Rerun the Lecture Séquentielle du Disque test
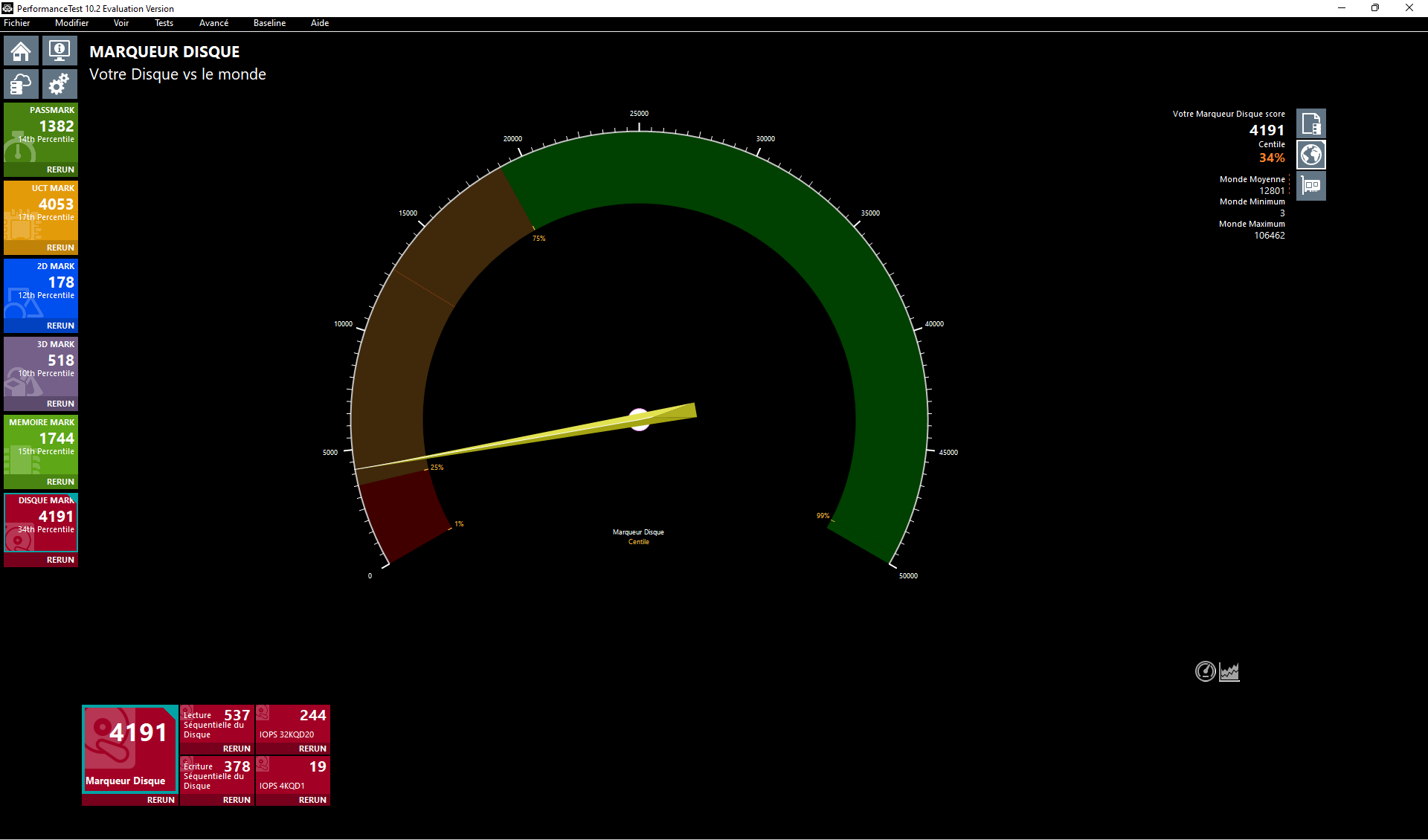Viewport: 1428px width, 840px height. point(237,749)
